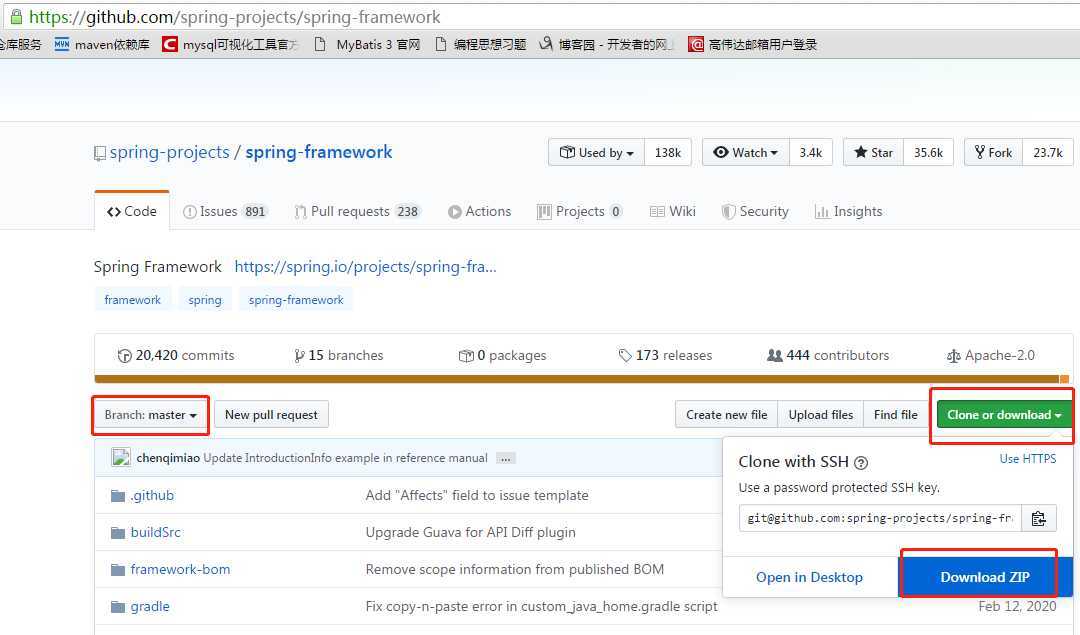Open the 博客园 bookmark icon
This screenshot has height=635, width=1080.
pos(546,44)
